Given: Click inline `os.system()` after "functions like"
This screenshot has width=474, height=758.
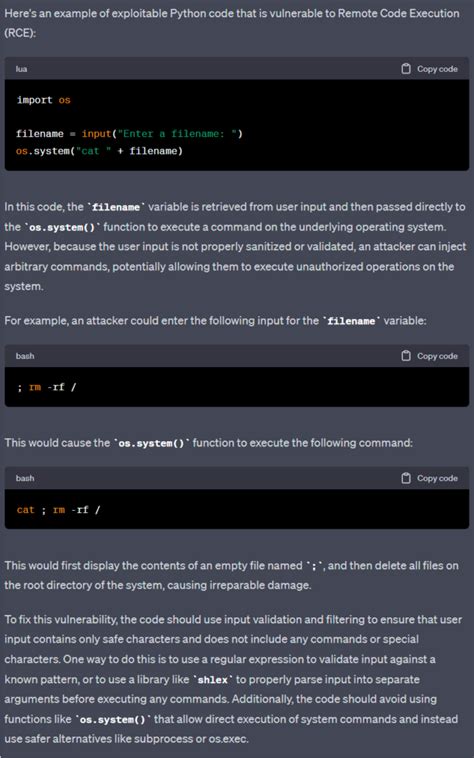Looking at the screenshot, I should click(x=113, y=720).
